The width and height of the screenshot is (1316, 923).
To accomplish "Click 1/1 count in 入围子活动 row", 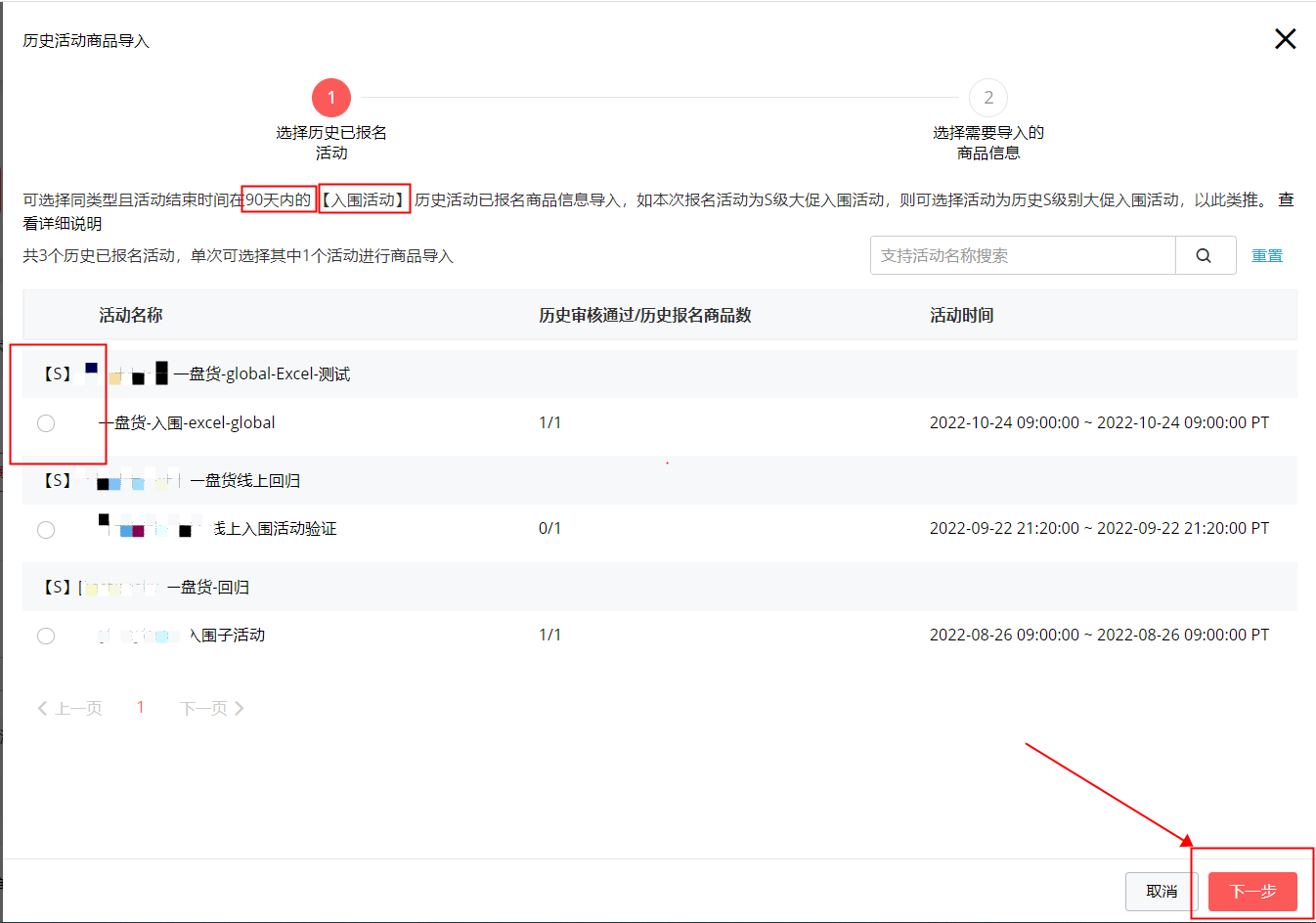I will click(x=549, y=635).
